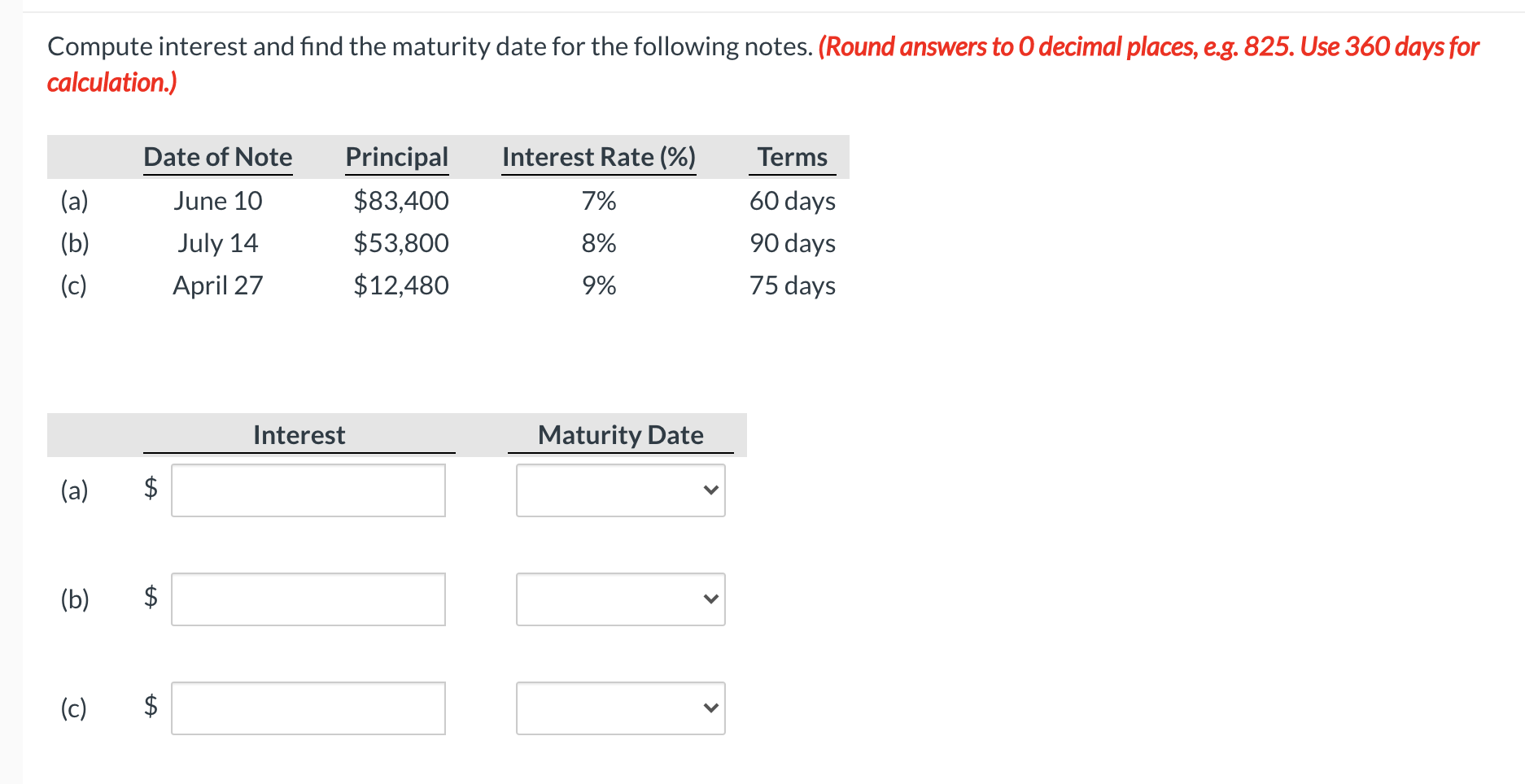Click the Maturity Date column heading
Screen dimensions: 1525x784
[620, 435]
